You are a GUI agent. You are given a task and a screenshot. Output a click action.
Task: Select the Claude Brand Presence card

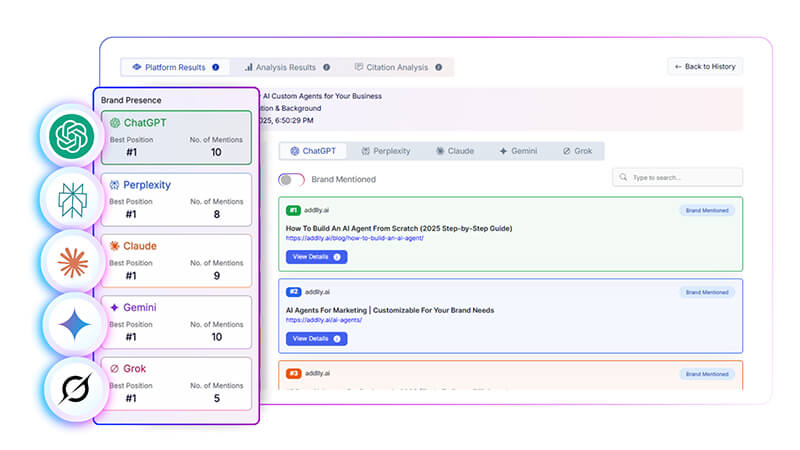point(177,261)
